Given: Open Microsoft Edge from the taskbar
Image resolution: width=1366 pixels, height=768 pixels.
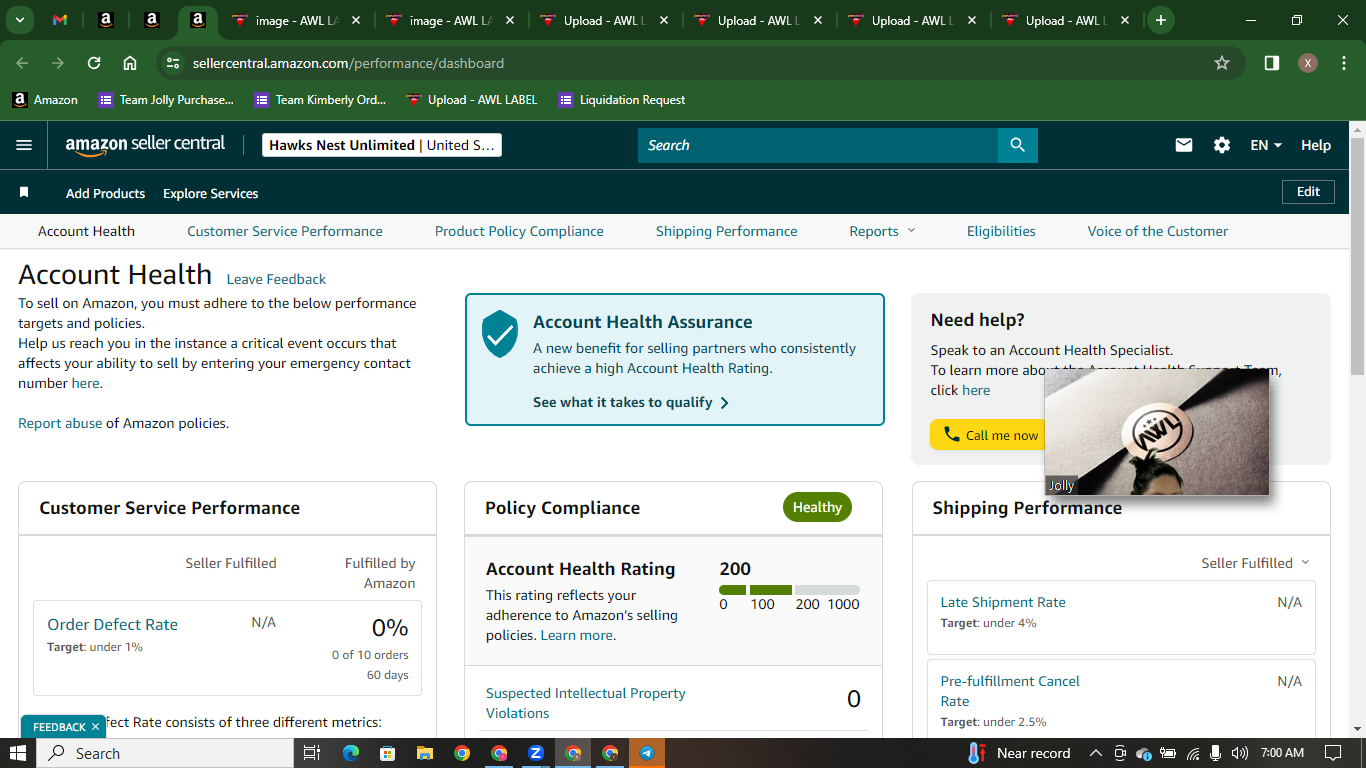Looking at the screenshot, I should click(350, 753).
